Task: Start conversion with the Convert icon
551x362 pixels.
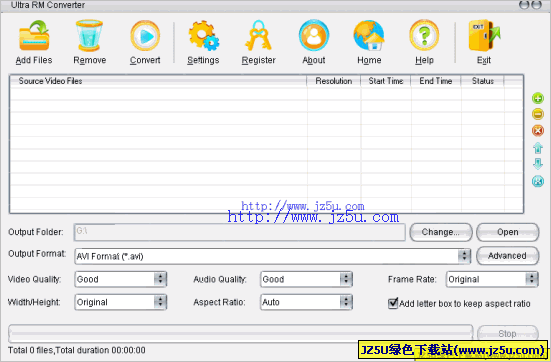Action: click(145, 35)
